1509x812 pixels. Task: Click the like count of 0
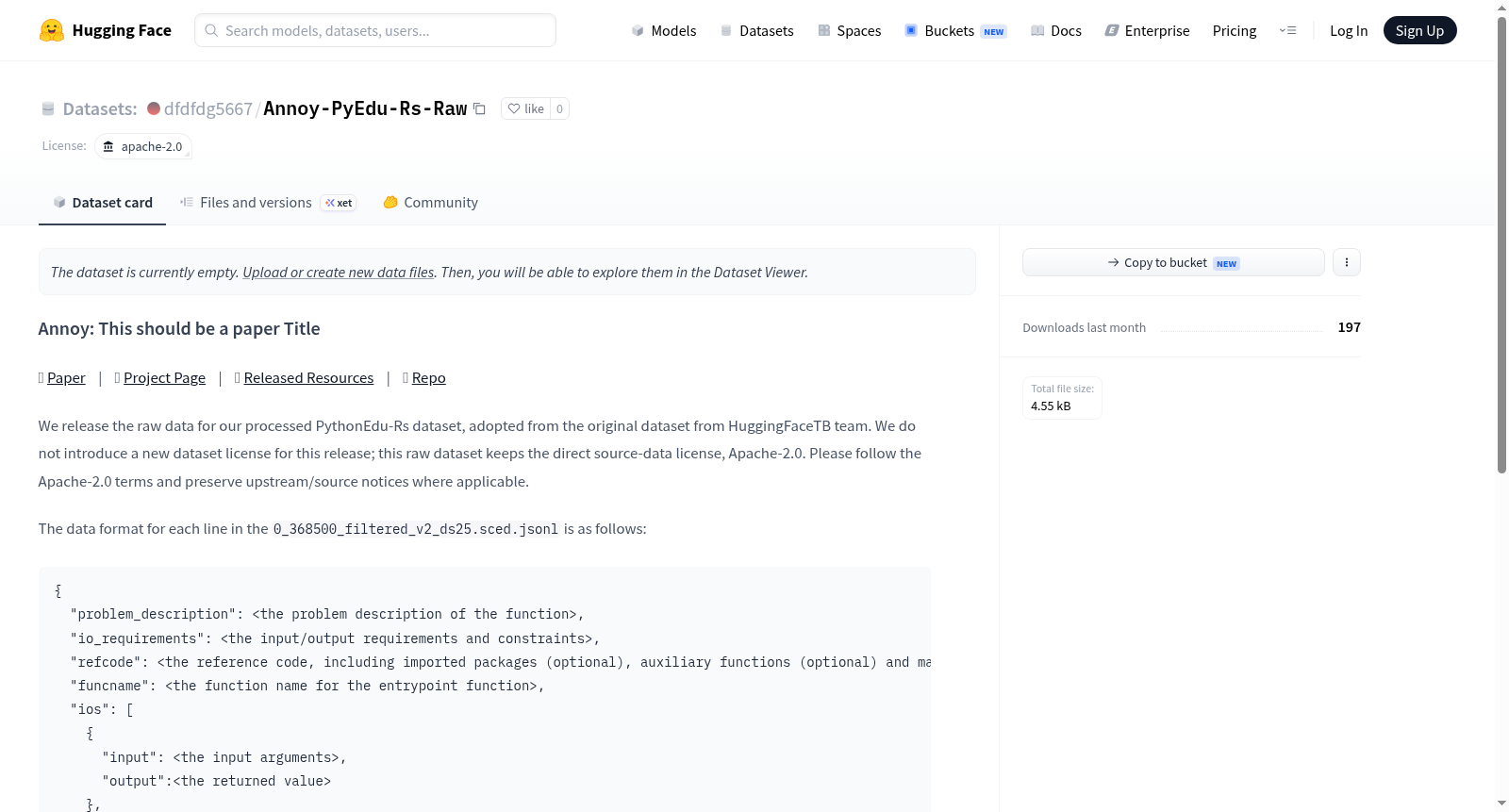coord(559,108)
